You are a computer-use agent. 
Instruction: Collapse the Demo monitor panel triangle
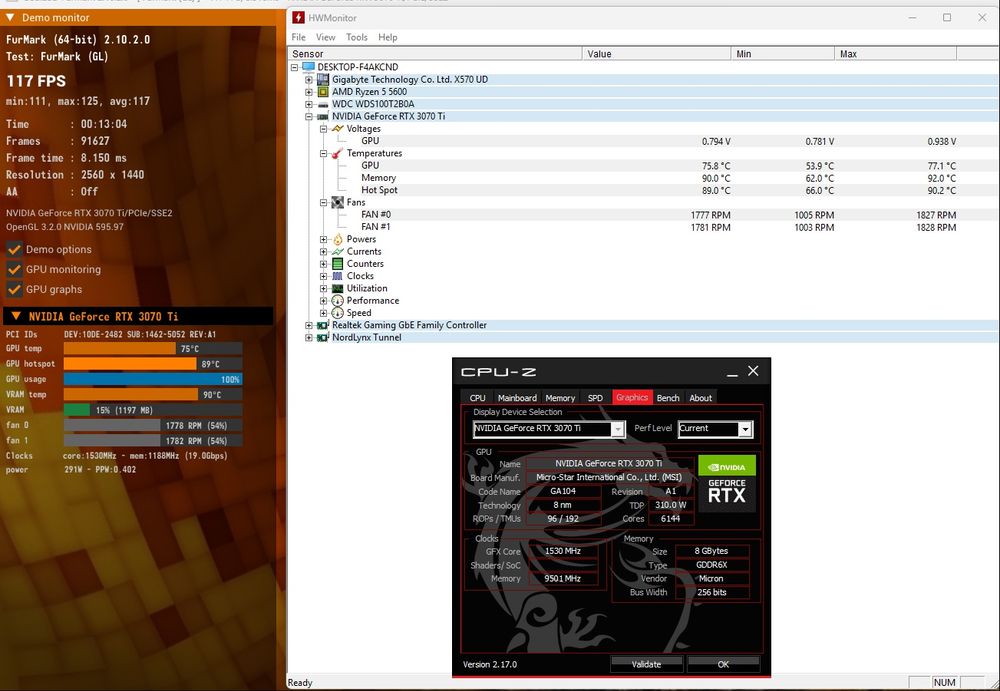coord(10,17)
